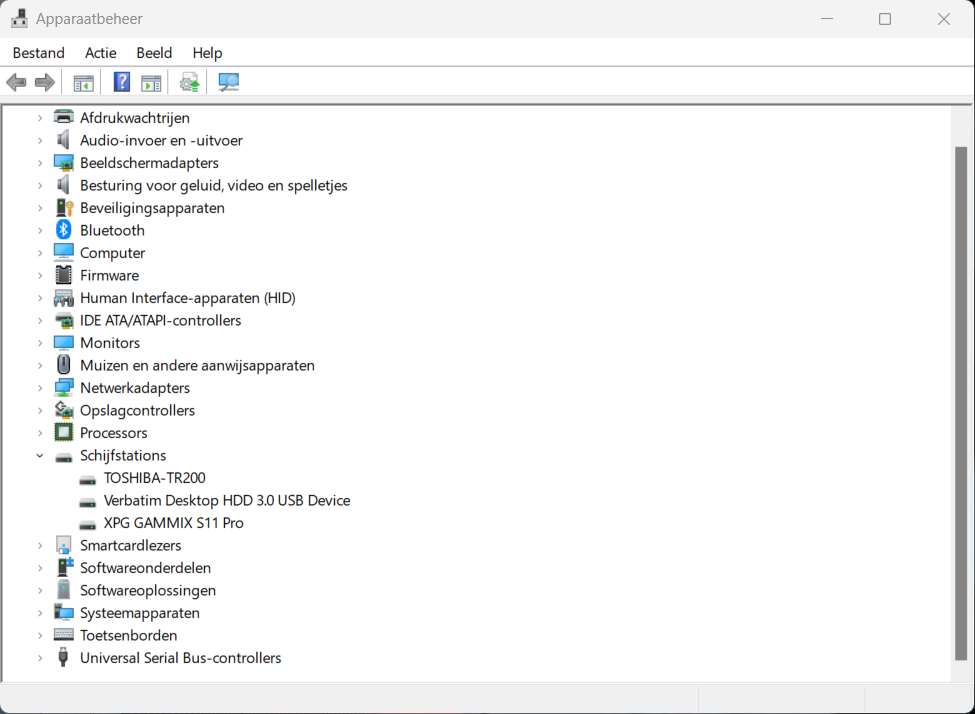Click the USB plug icon of Universal Serial Bus-controllers

(x=63, y=657)
